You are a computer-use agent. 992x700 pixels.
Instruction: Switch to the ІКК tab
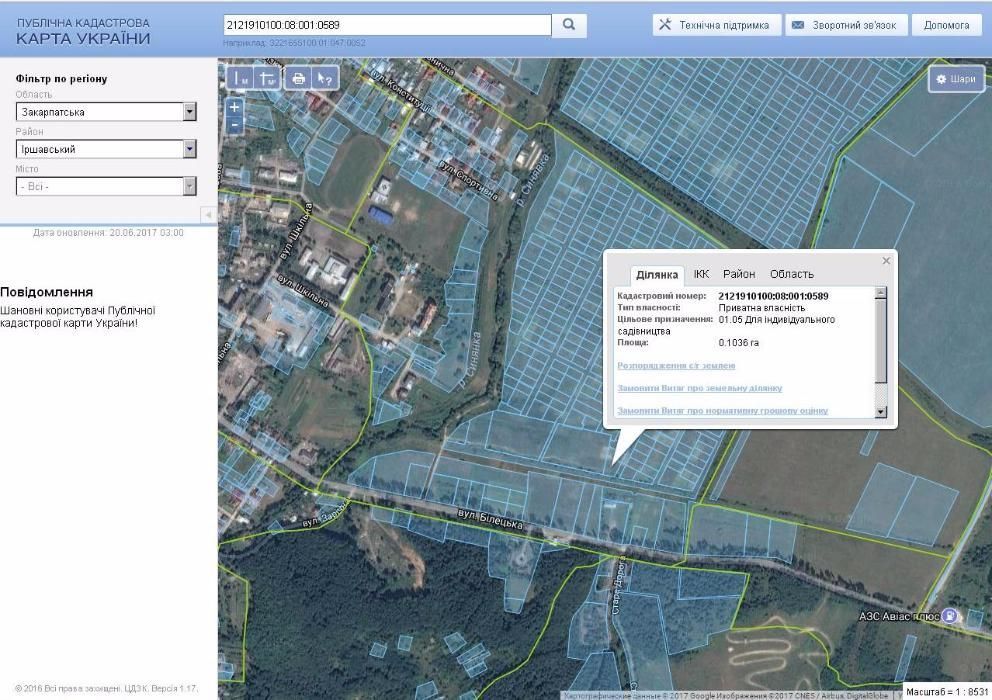(x=701, y=274)
